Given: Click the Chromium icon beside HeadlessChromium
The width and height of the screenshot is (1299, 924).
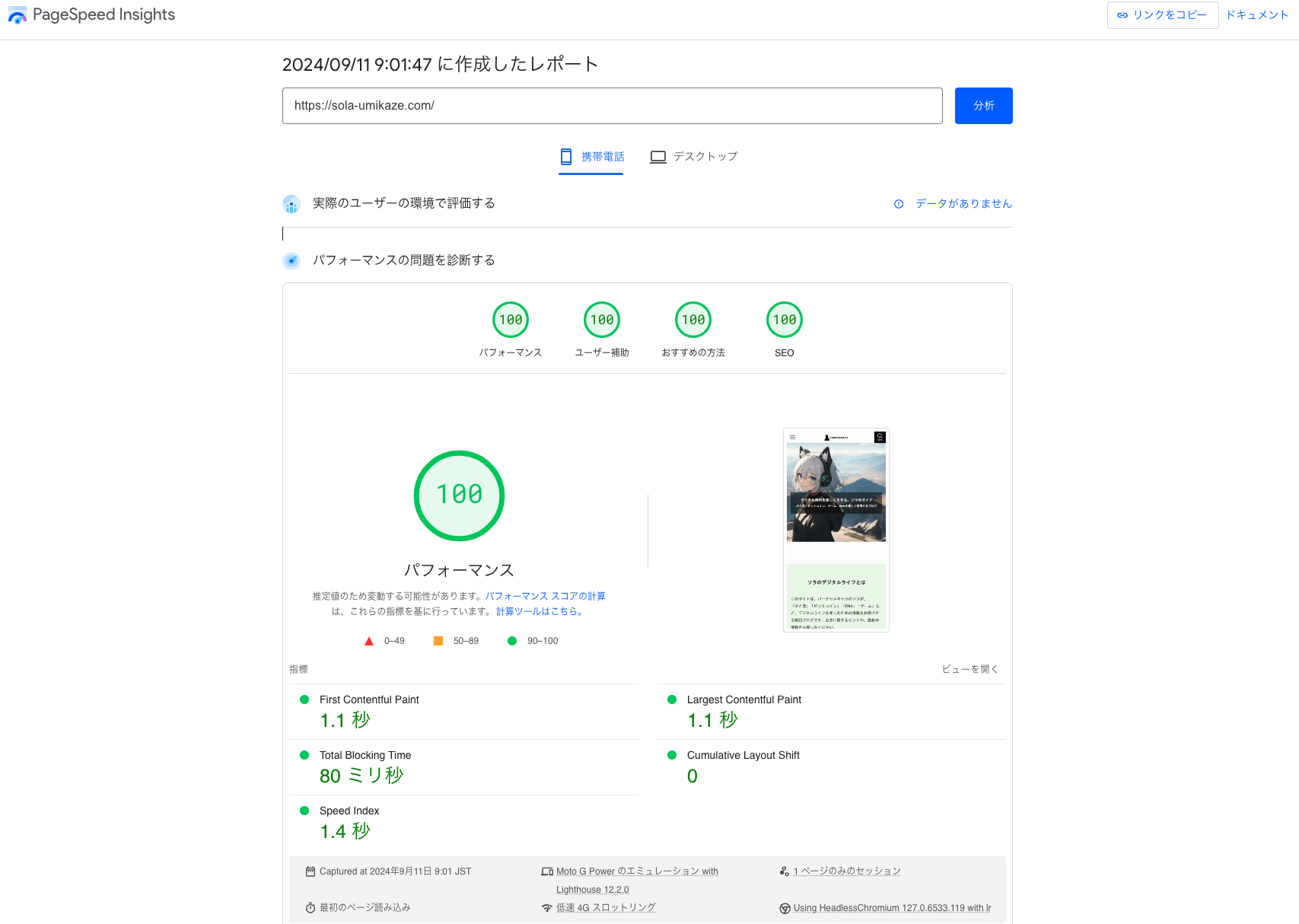Looking at the screenshot, I should (x=785, y=908).
